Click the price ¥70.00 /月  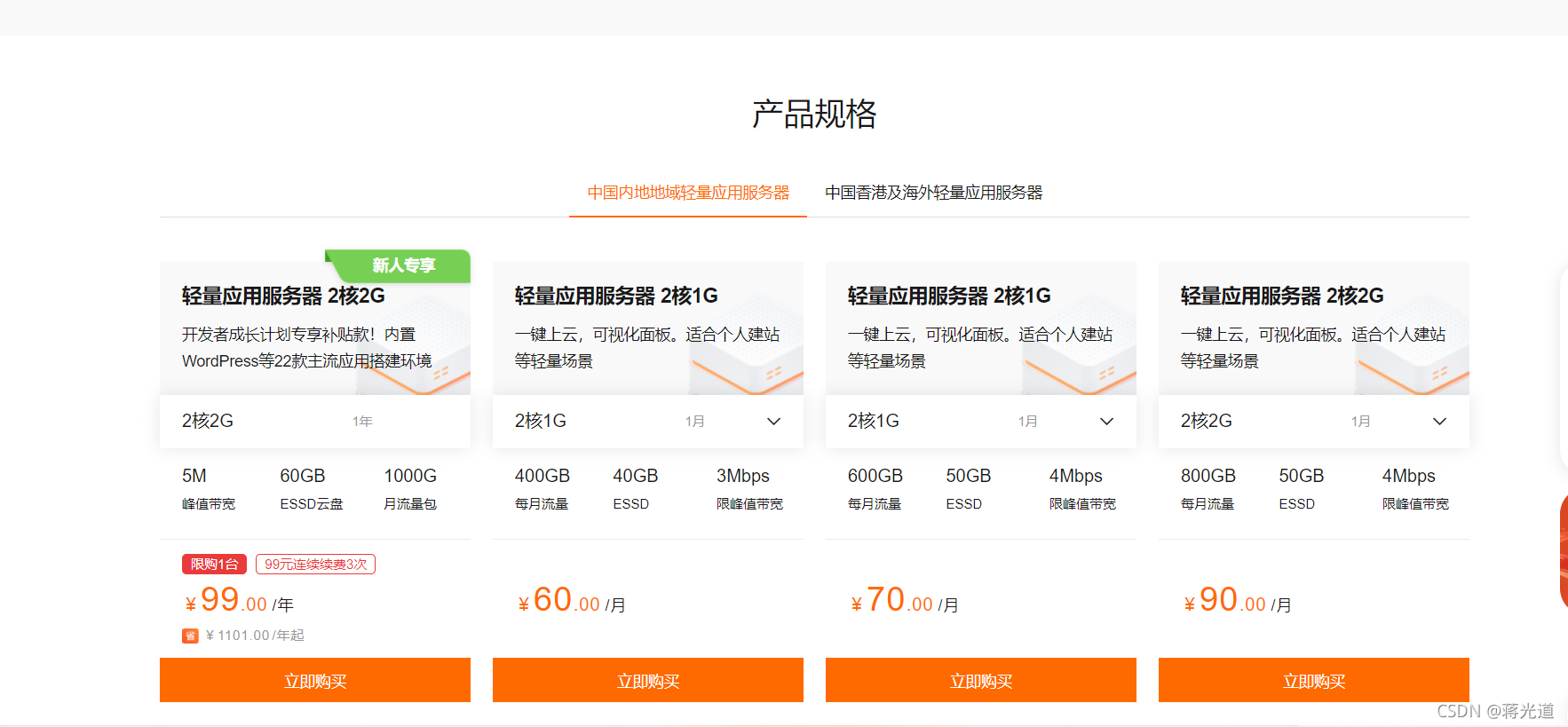(x=905, y=601)
